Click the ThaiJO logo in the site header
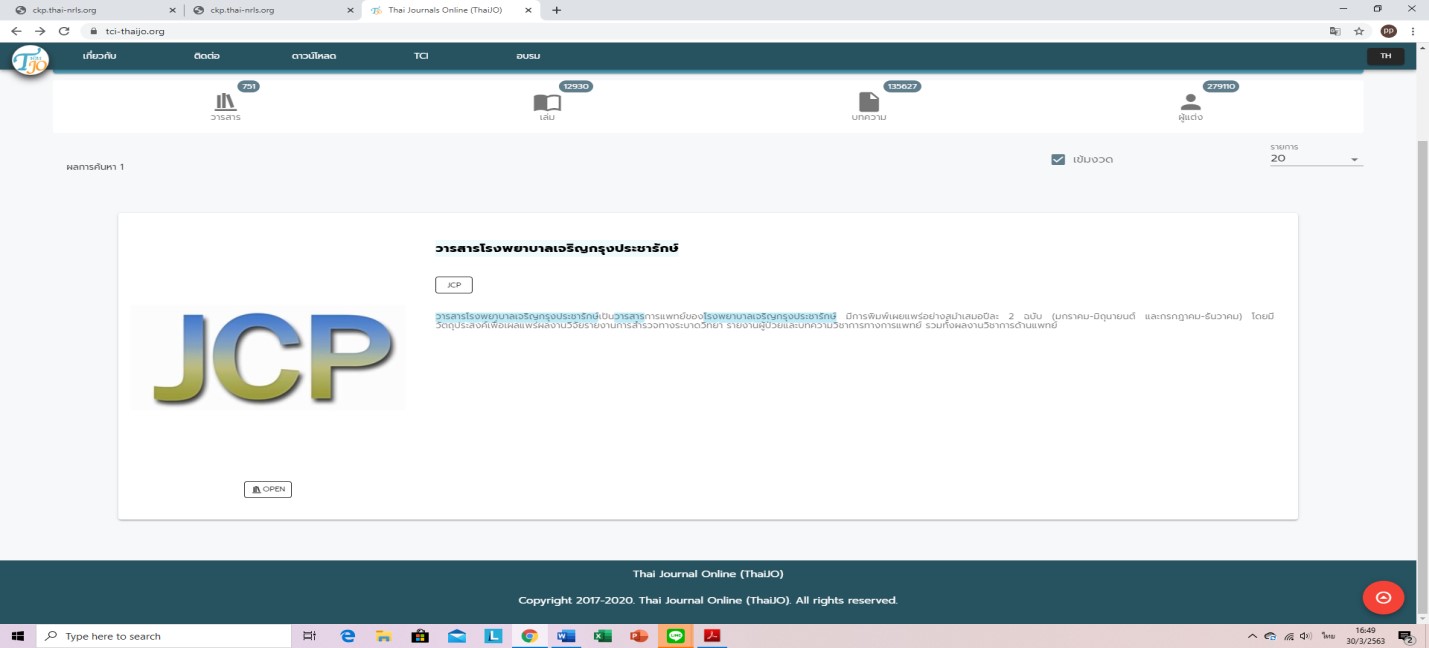The width and height of the screenshot is (1429, 648). click(x=30, y=60)
